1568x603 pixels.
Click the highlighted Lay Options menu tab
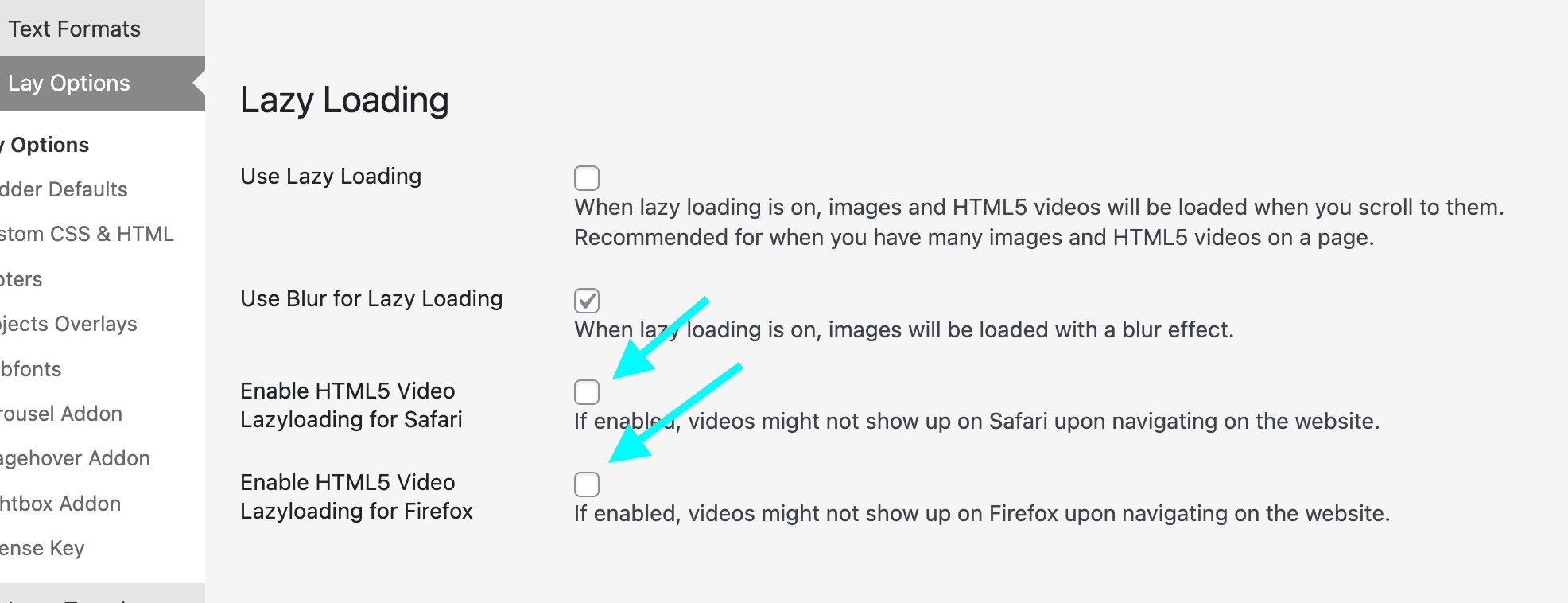pos(69,82)
